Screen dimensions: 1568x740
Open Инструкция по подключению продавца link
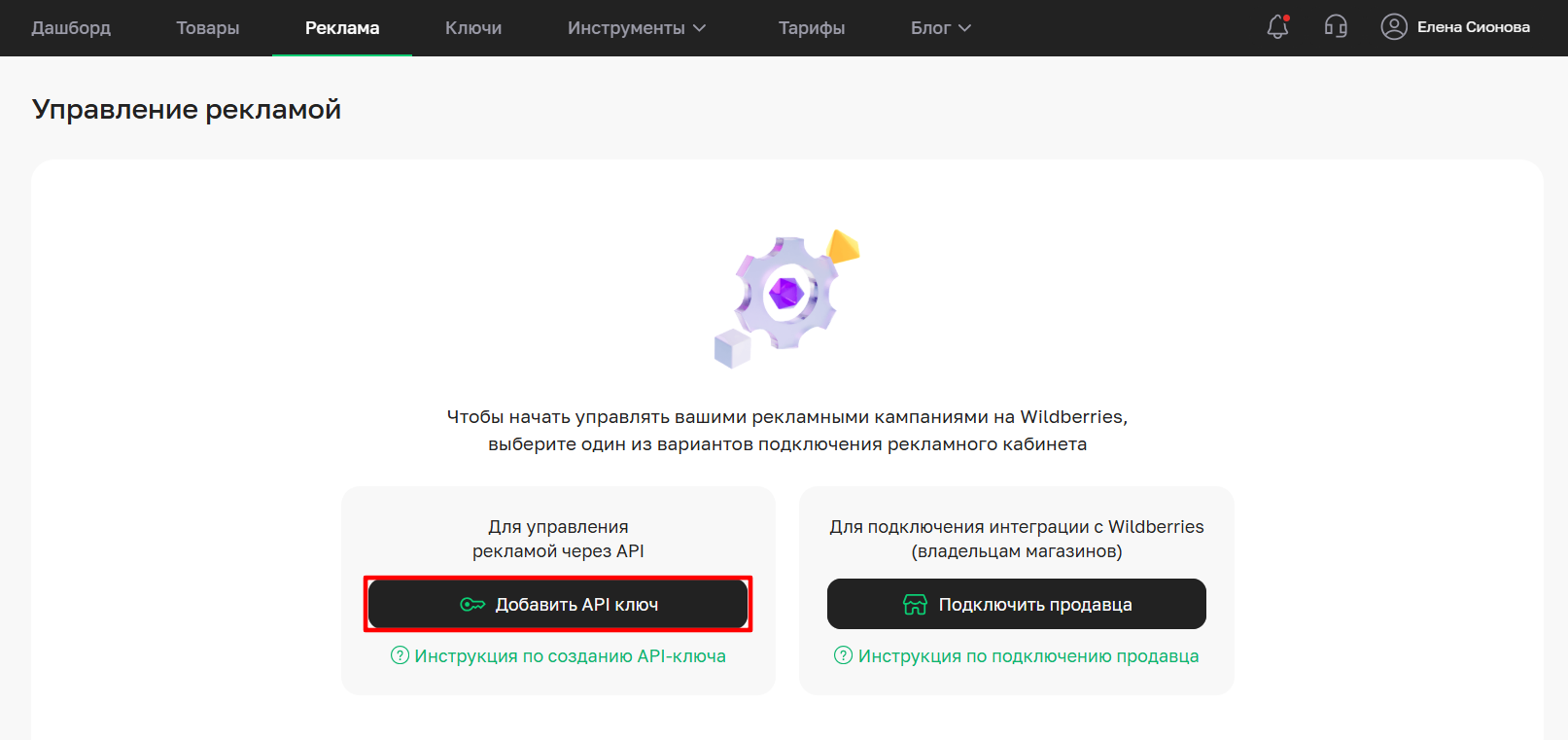pyautogui.click(x=1028, y=656)
